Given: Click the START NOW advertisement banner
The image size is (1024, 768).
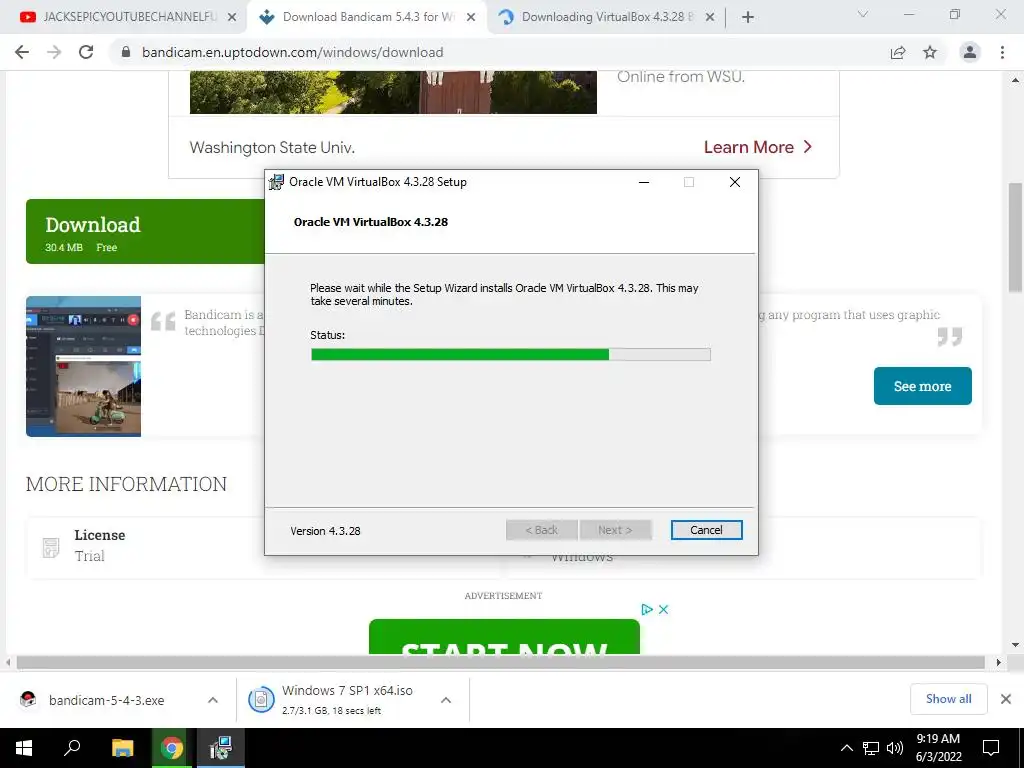Looking at the screenshot, I should click(504, 637).
